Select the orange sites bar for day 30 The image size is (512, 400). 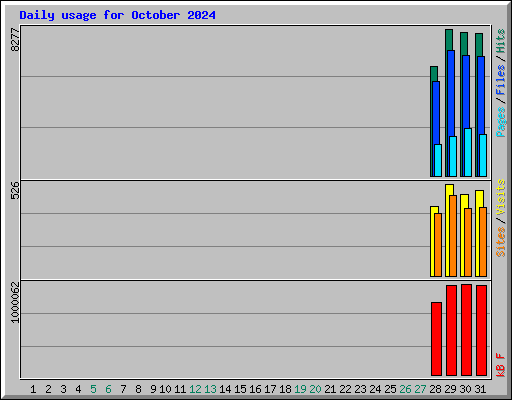[x=468, y=242]
